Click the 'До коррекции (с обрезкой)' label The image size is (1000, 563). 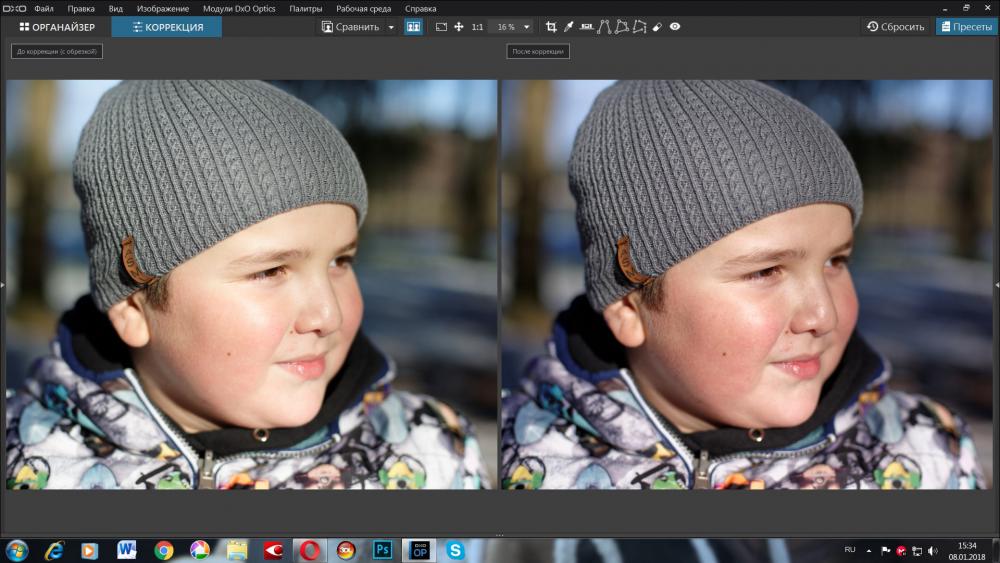pyautogui.click(x=57, y=52)
